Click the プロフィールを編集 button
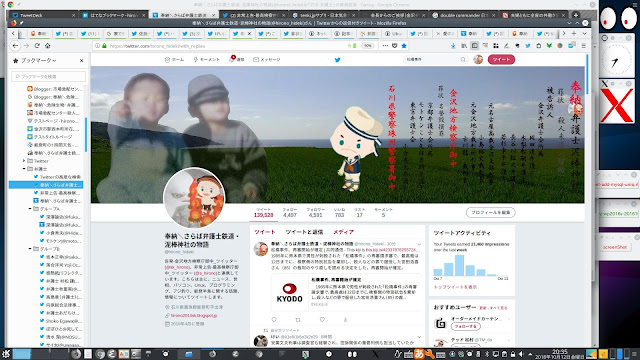This screenshot has height=360, width=640. [x=491, y=212]
